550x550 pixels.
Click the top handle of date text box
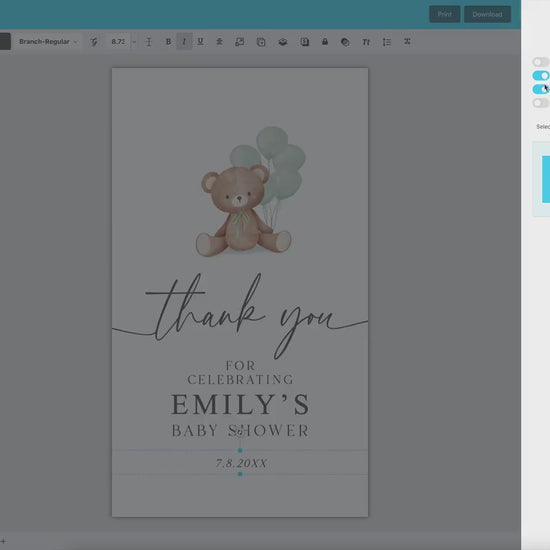point(240,450)
